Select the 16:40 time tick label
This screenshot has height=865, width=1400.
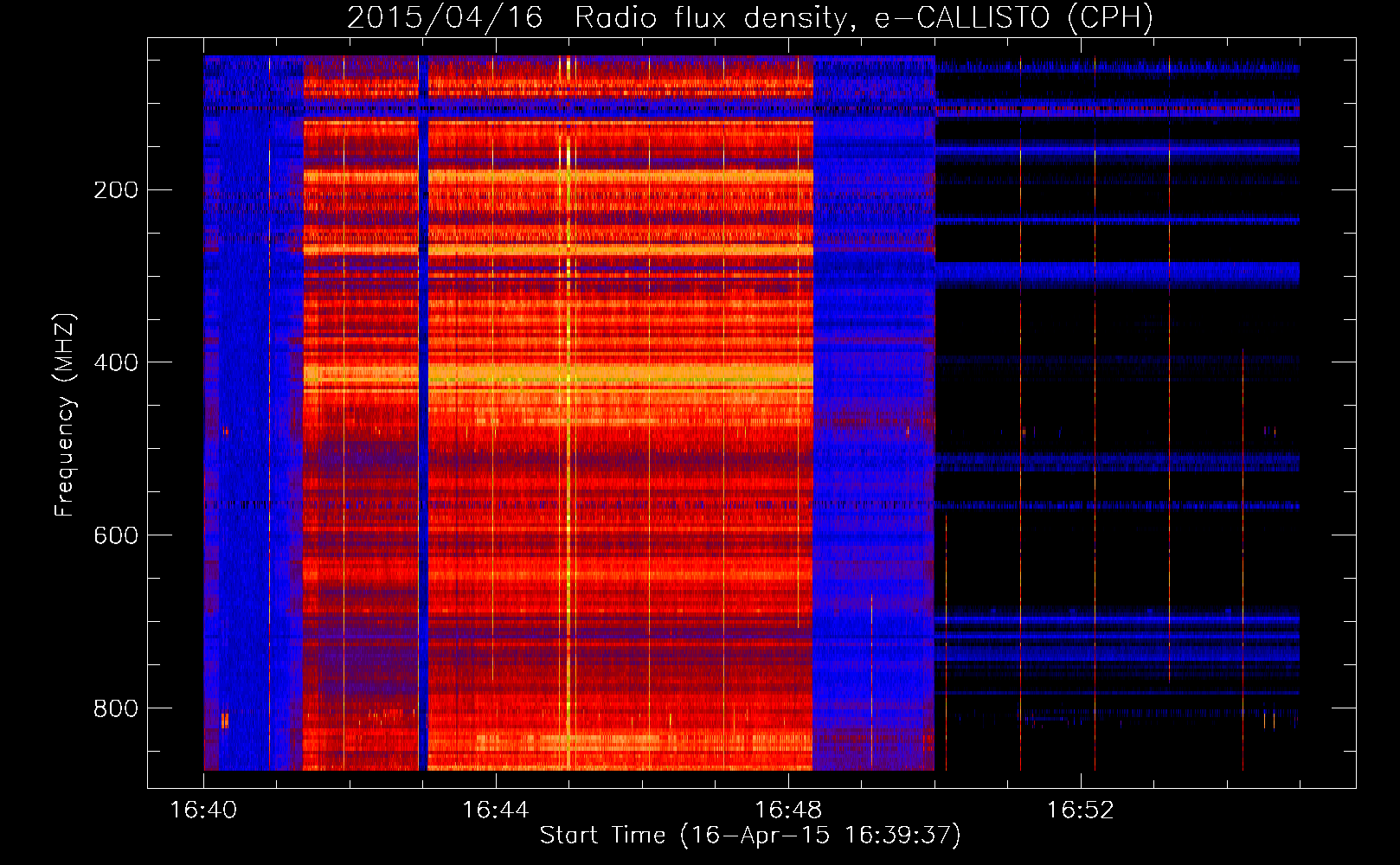click(x=203, y=811)
